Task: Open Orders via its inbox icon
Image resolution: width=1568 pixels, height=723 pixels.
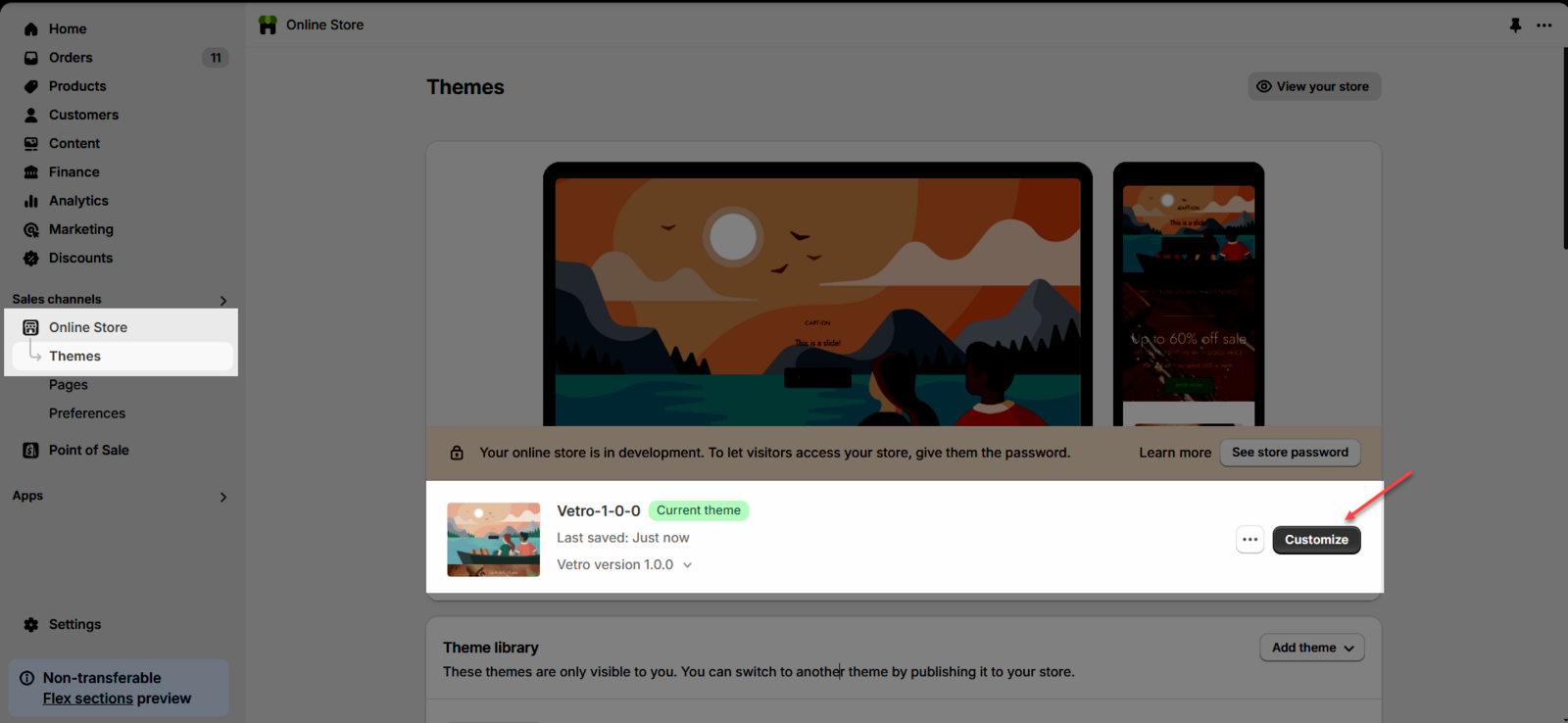Action: (31, 58)
